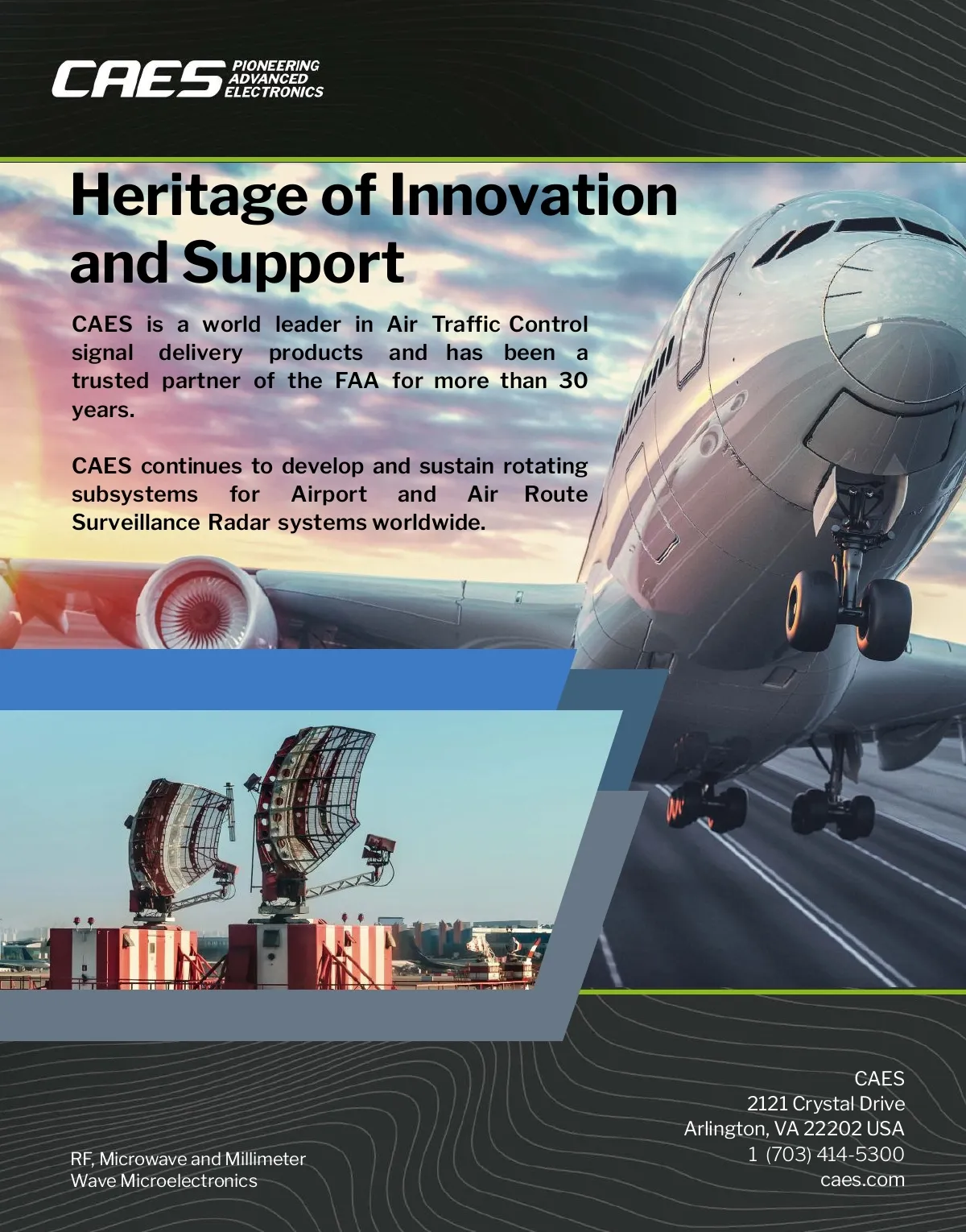Screen dimensions: 966x1232
Task: Click the paragraph about Air Traffic Control
Action: [329, 366]
